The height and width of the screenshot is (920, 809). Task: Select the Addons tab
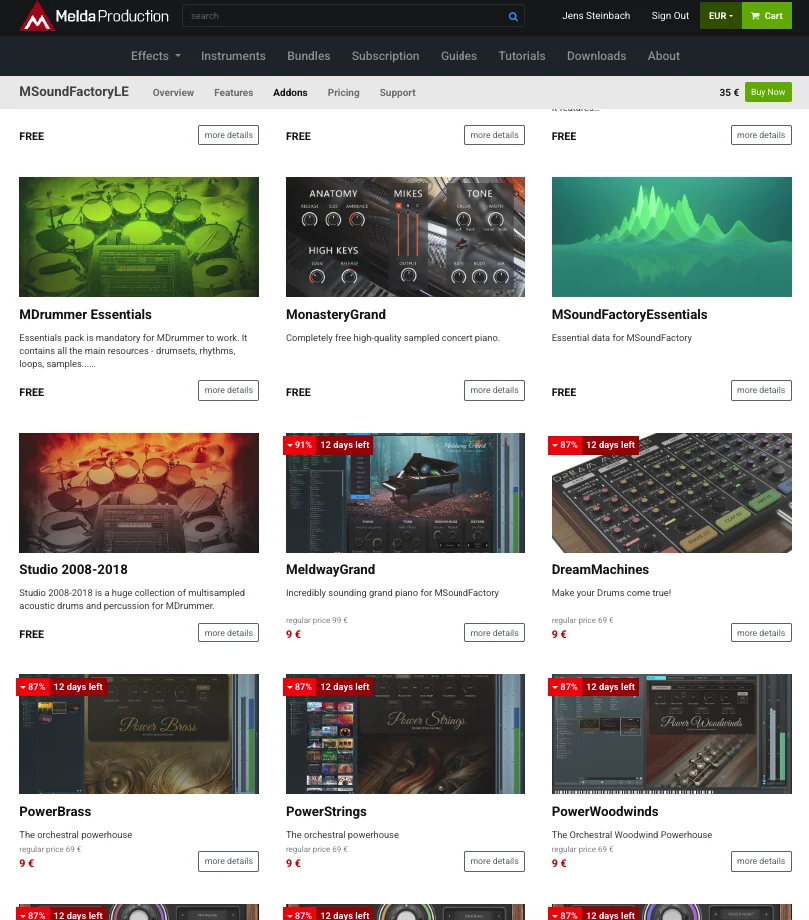tap(290, 93)
